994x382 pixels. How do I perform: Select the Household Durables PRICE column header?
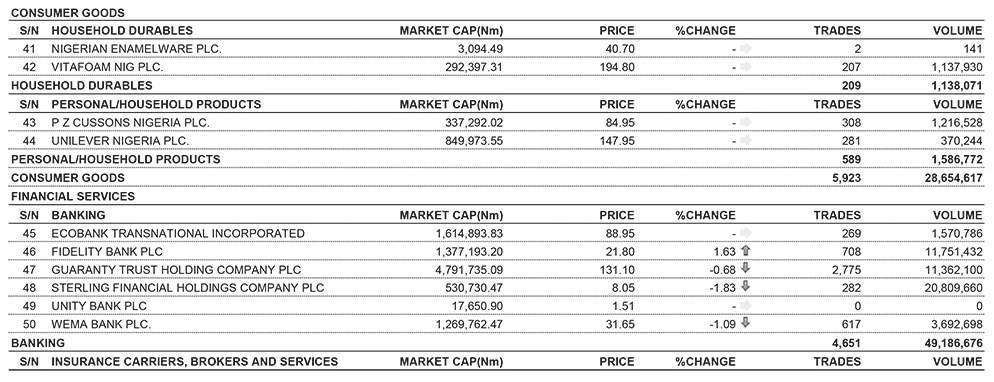(617, 30)
